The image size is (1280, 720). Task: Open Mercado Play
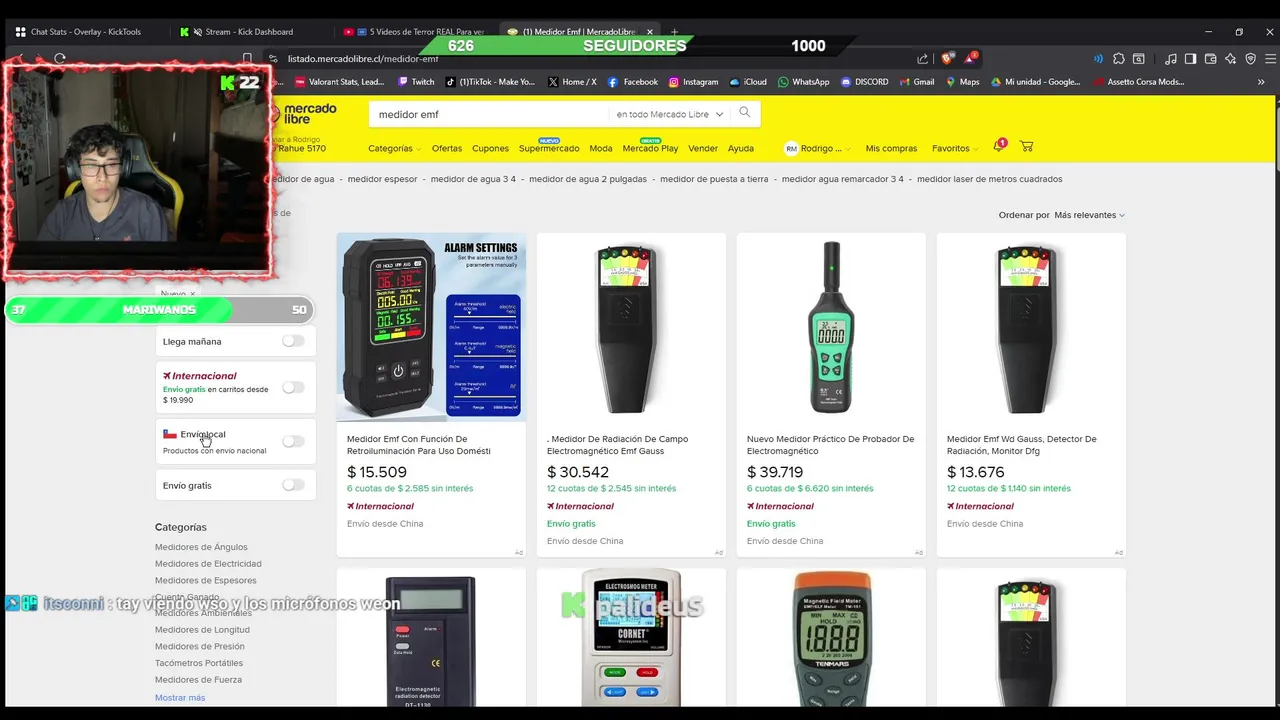click(x=650, y=148)
